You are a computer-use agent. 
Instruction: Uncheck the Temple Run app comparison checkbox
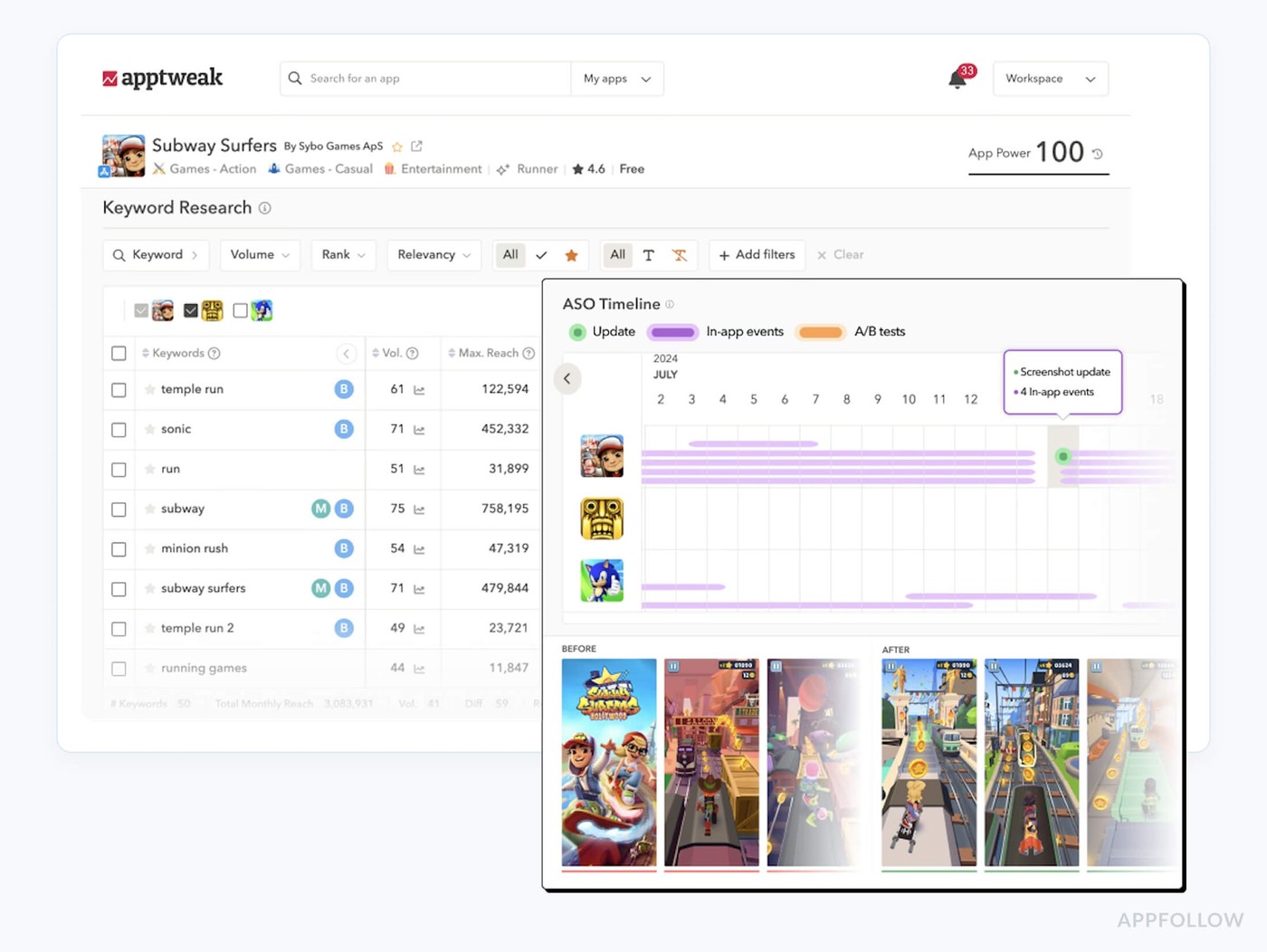tap(190, 310)
